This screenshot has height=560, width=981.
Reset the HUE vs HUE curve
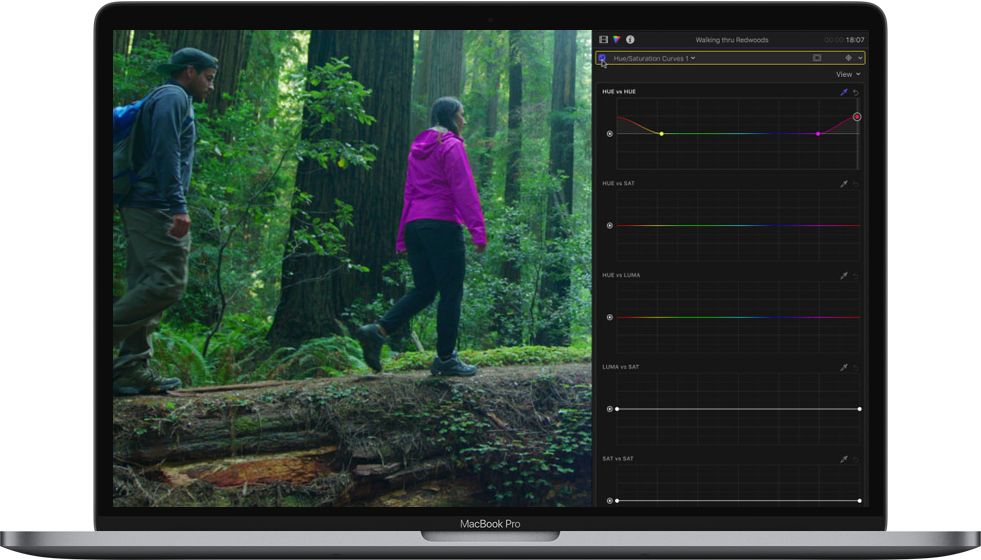pos(856,92)
